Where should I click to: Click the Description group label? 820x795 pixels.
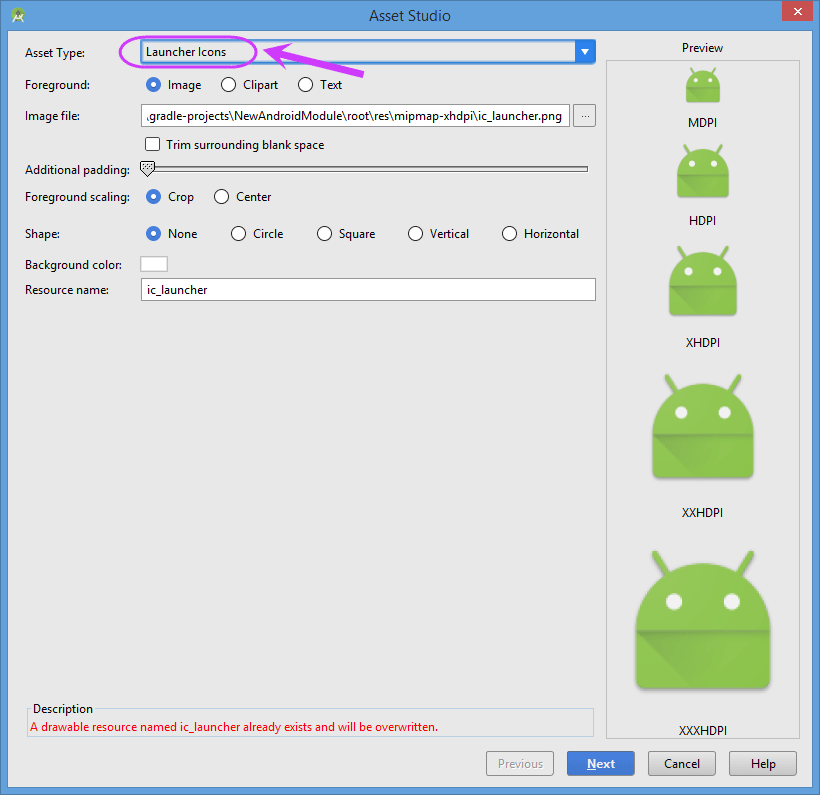63,709
